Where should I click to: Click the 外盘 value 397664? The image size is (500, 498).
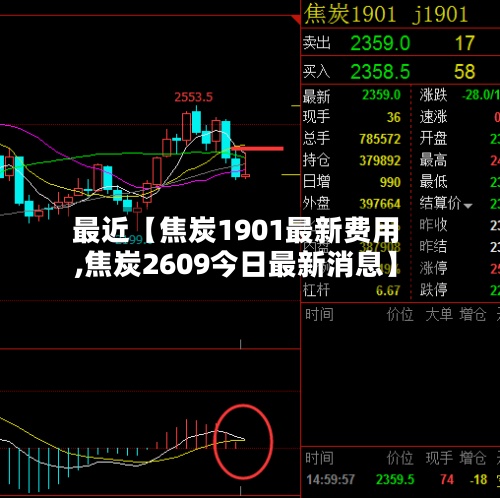pyautogui.click(x=380, y=204)
